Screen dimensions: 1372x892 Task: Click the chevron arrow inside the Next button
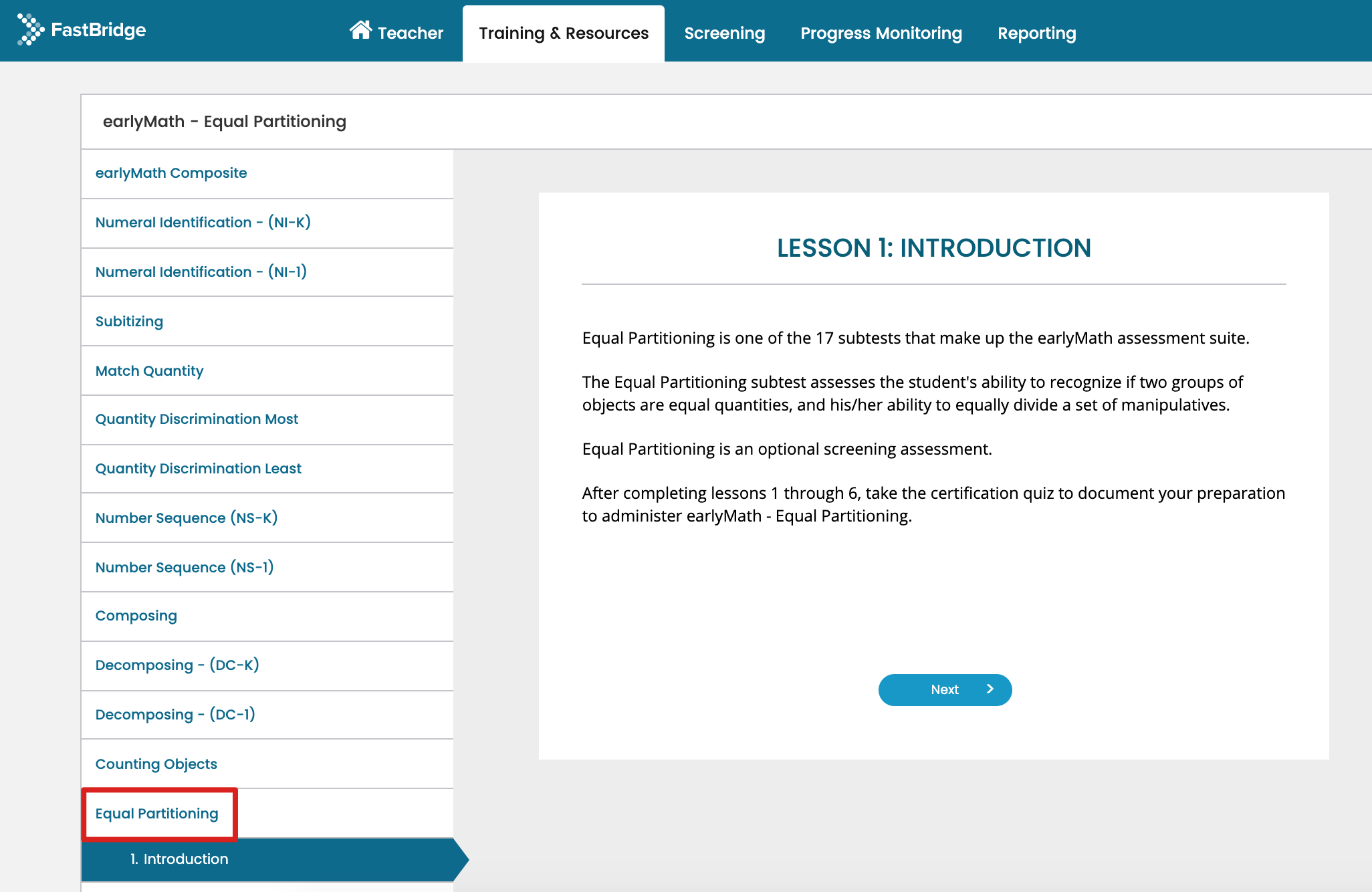990,689
